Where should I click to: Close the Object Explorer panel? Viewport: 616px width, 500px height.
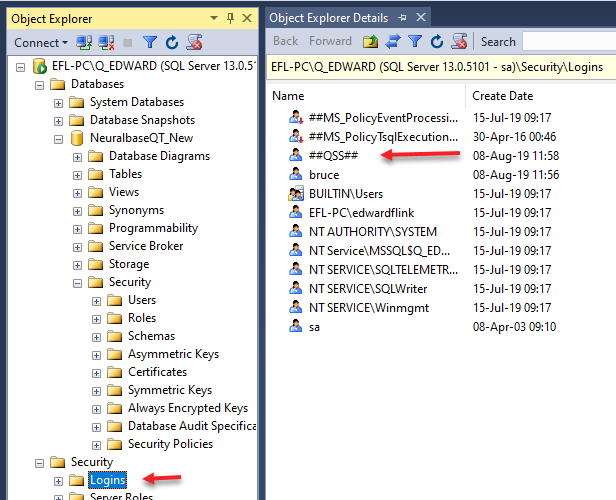tap(247, 18)
